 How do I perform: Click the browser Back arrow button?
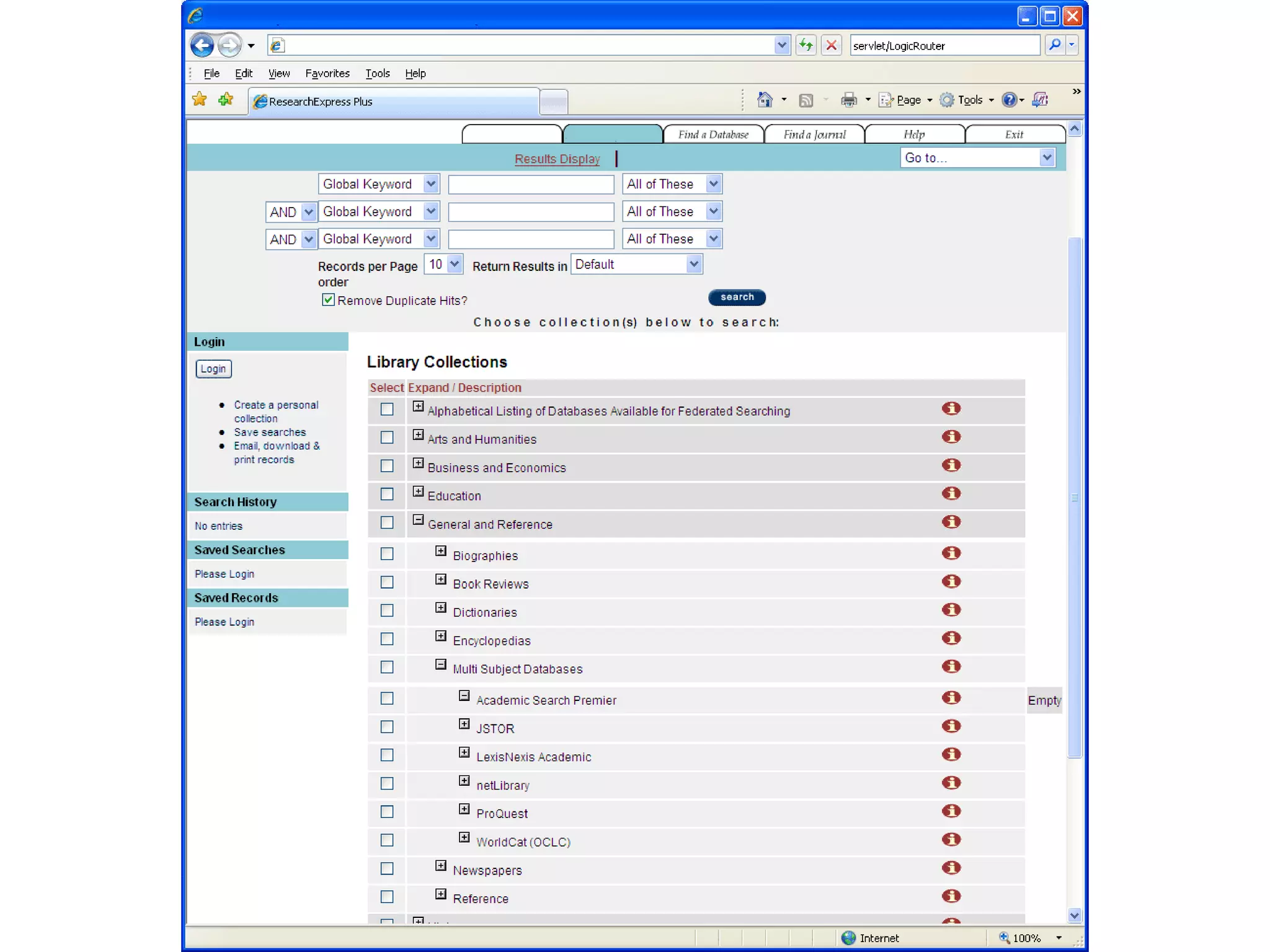click(x=202, y=45)
